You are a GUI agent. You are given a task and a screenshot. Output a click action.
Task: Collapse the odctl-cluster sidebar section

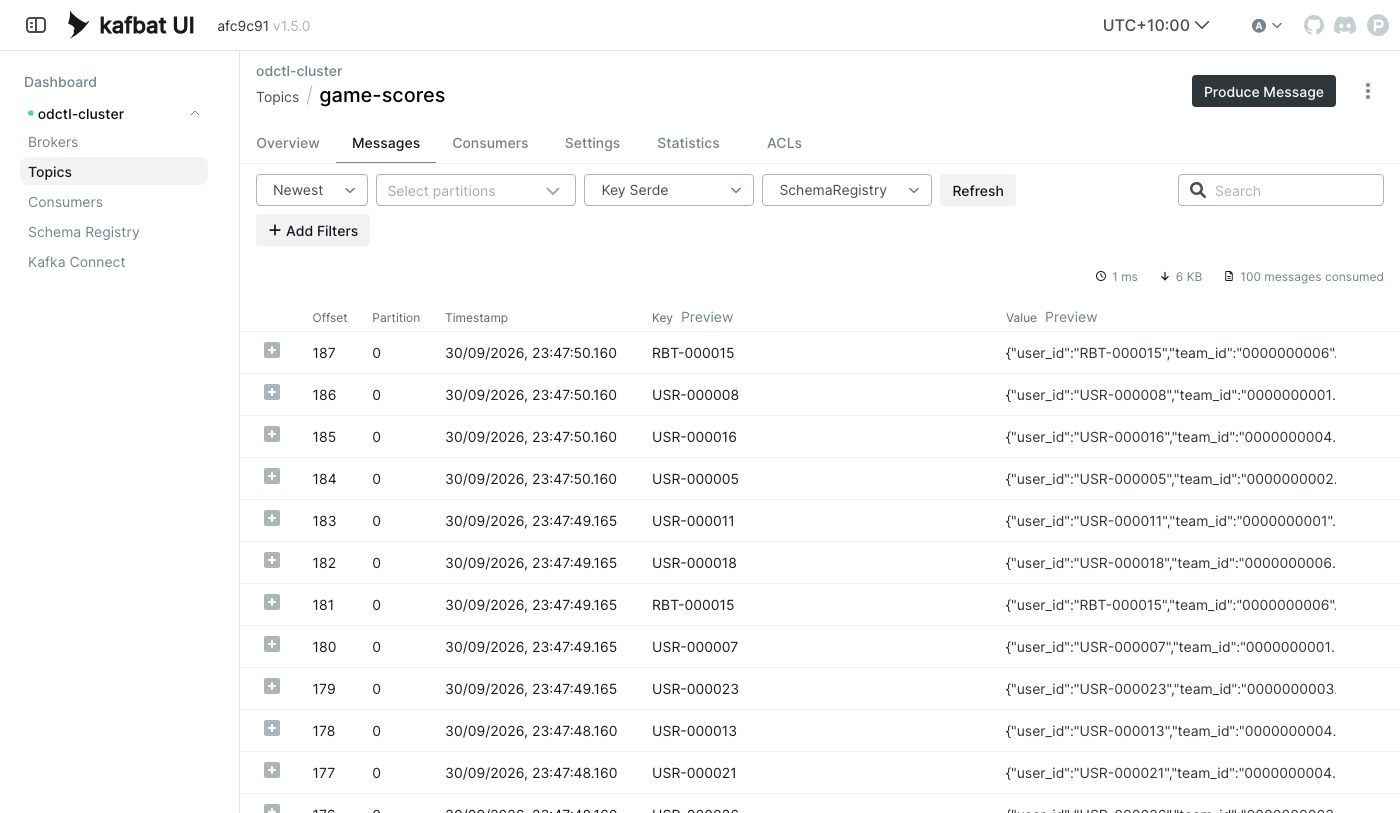point(195,113)
